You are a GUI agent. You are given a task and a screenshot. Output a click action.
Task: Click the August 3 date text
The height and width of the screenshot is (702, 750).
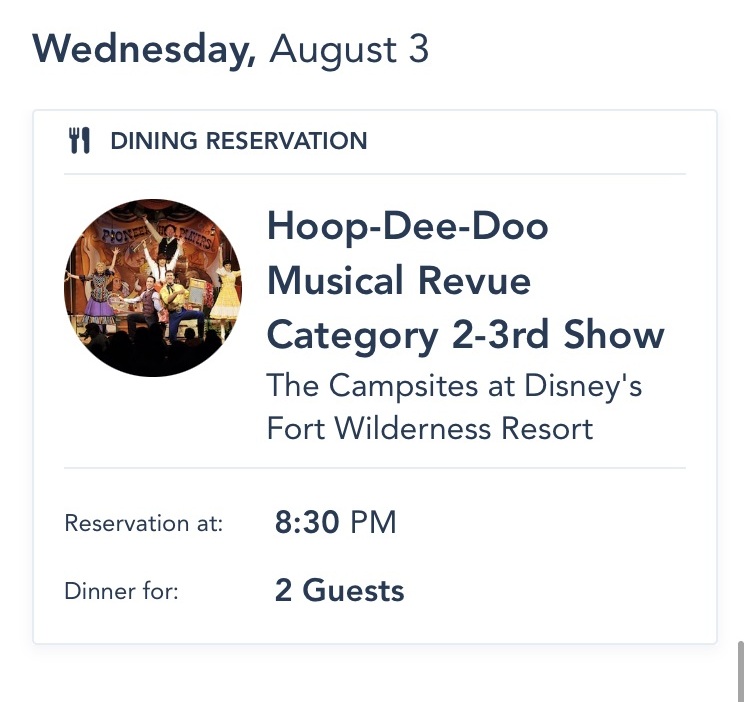(349, 49)
